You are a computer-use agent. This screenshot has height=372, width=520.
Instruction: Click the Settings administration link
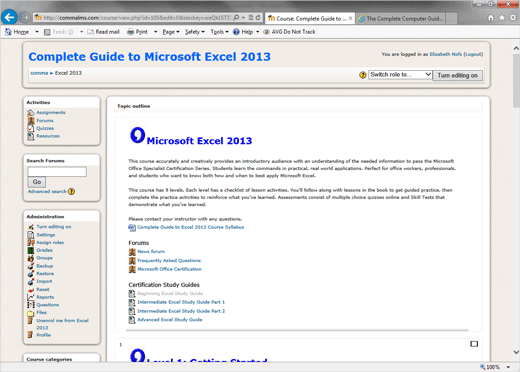pos(46,235)
